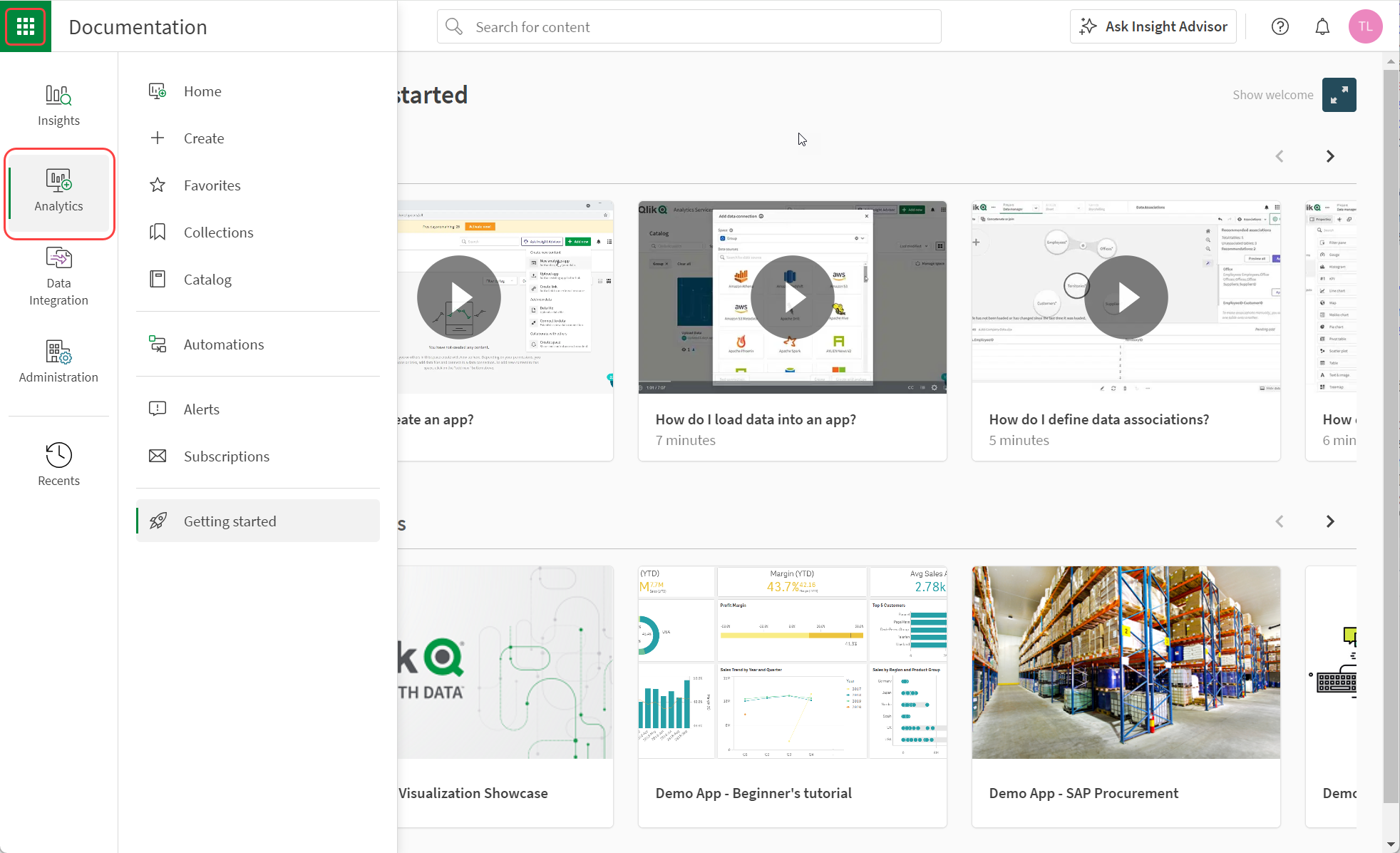Screen dimensions: 1400x853
Task: Open the Automations menu item
Action: pyautogui.click(x=224, y=344)
